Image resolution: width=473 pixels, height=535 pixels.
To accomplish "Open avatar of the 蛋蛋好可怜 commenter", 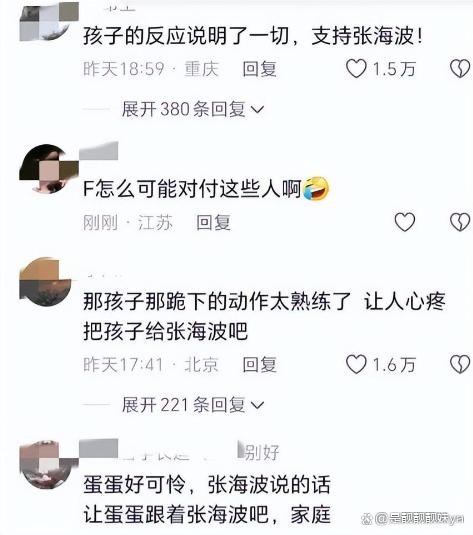I will [49, 465].
